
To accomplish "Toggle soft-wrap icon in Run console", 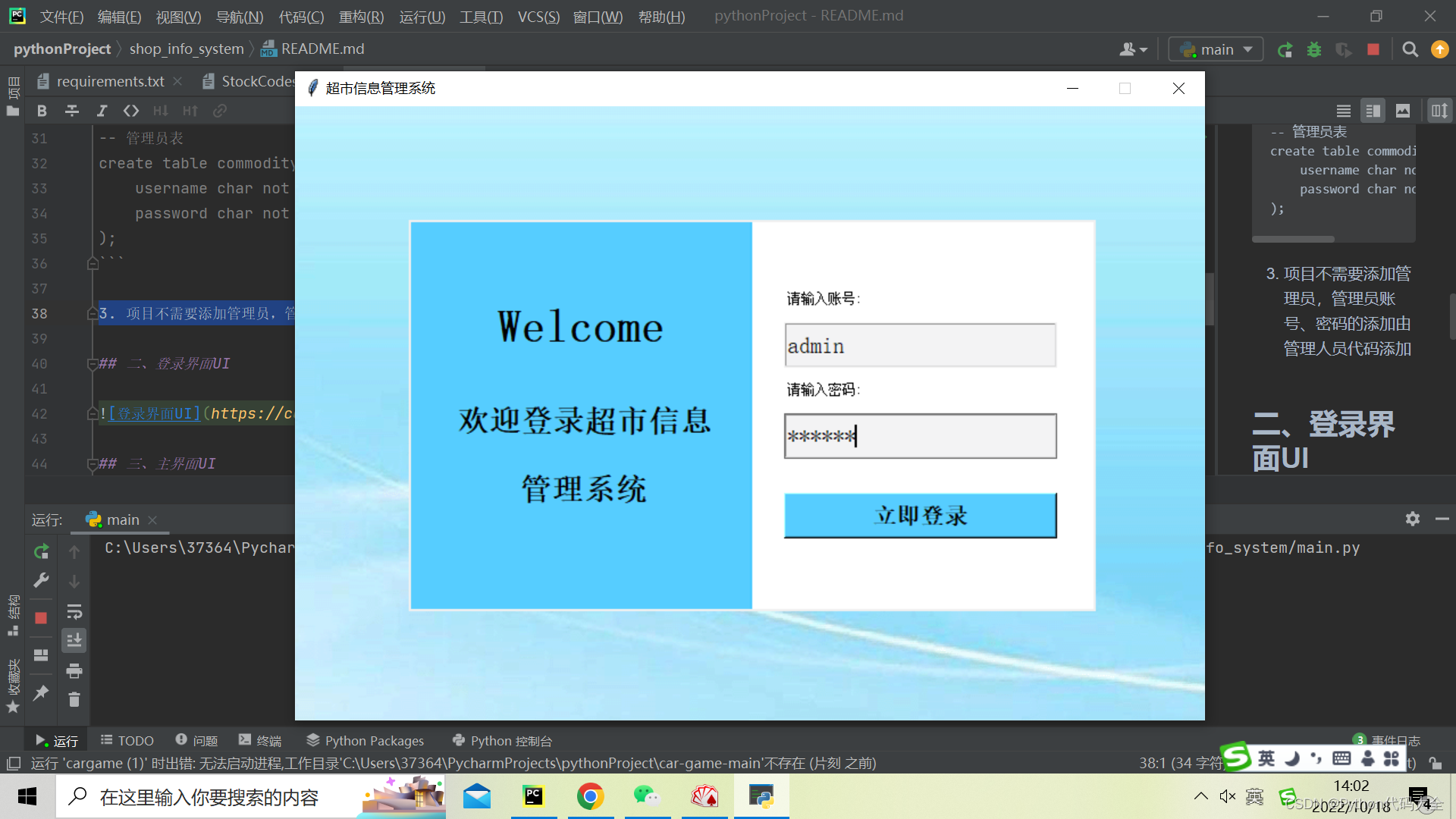I will pyautogui.click(x=74, y=611).
